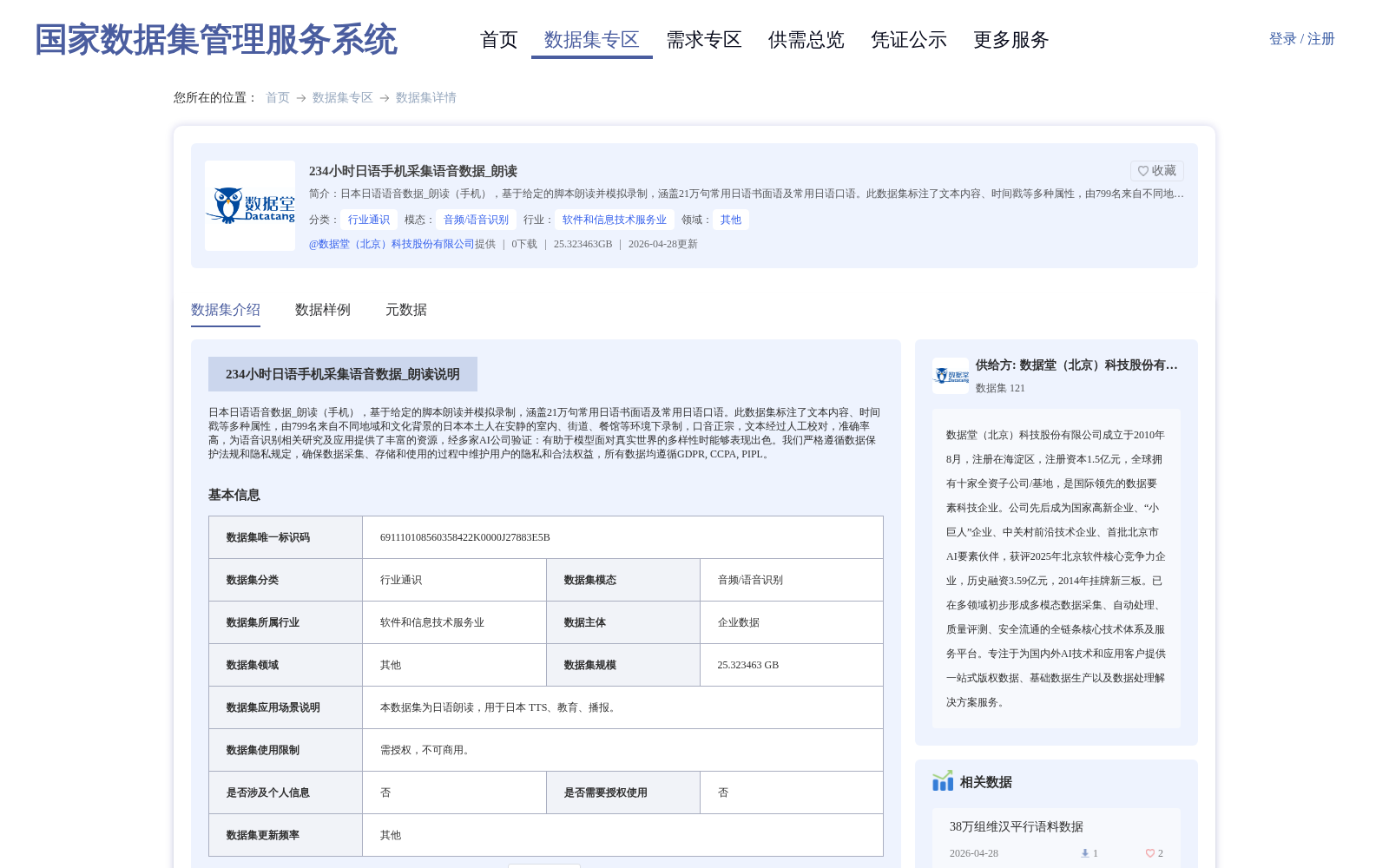Image resolution: width=1389 pixels, height=868 pixels.
Task: Select the 数据集专区 navigation tab
Action: click(x=592, y=40)
